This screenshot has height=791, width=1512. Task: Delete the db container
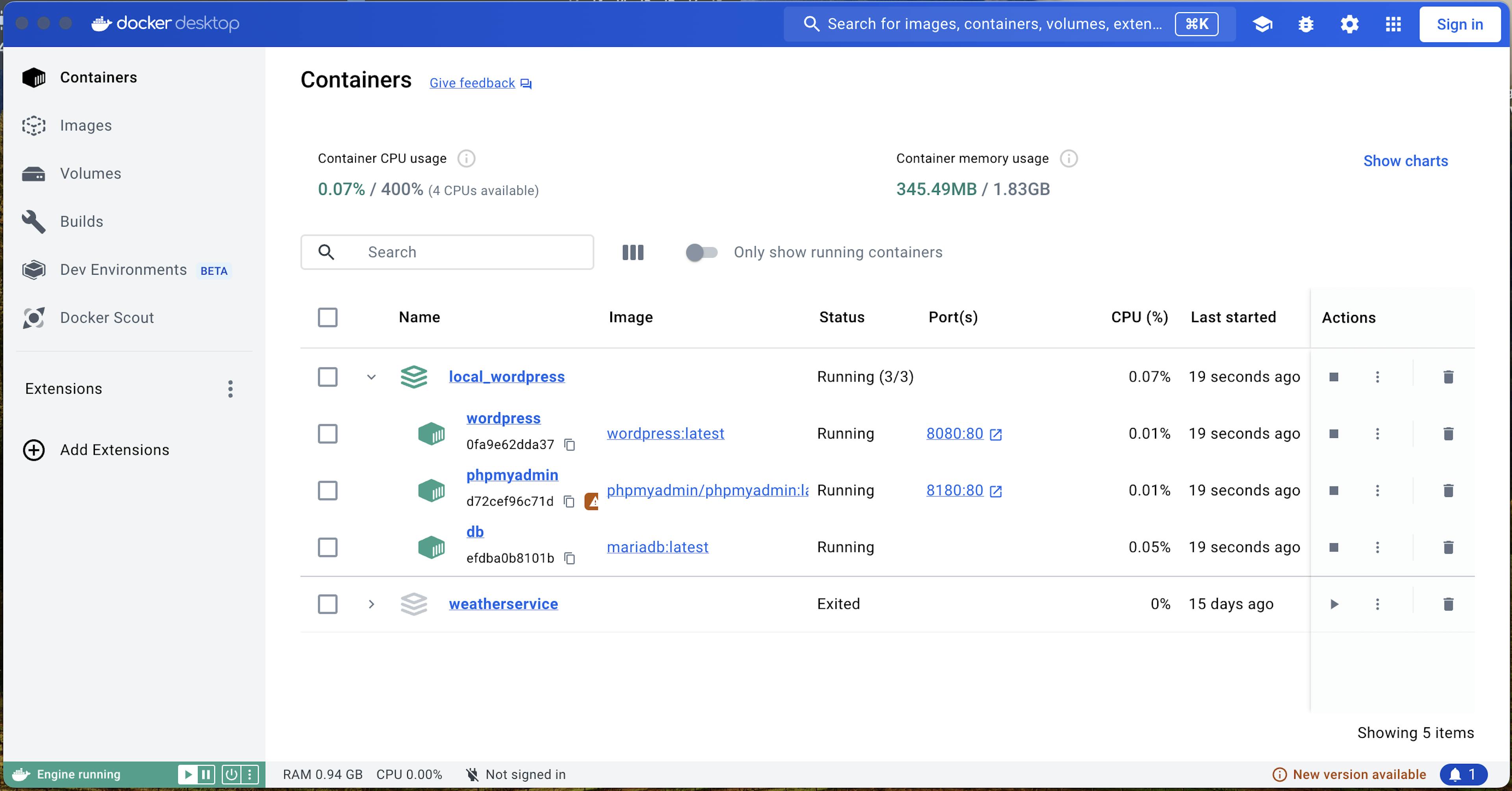pos(1448,548)
